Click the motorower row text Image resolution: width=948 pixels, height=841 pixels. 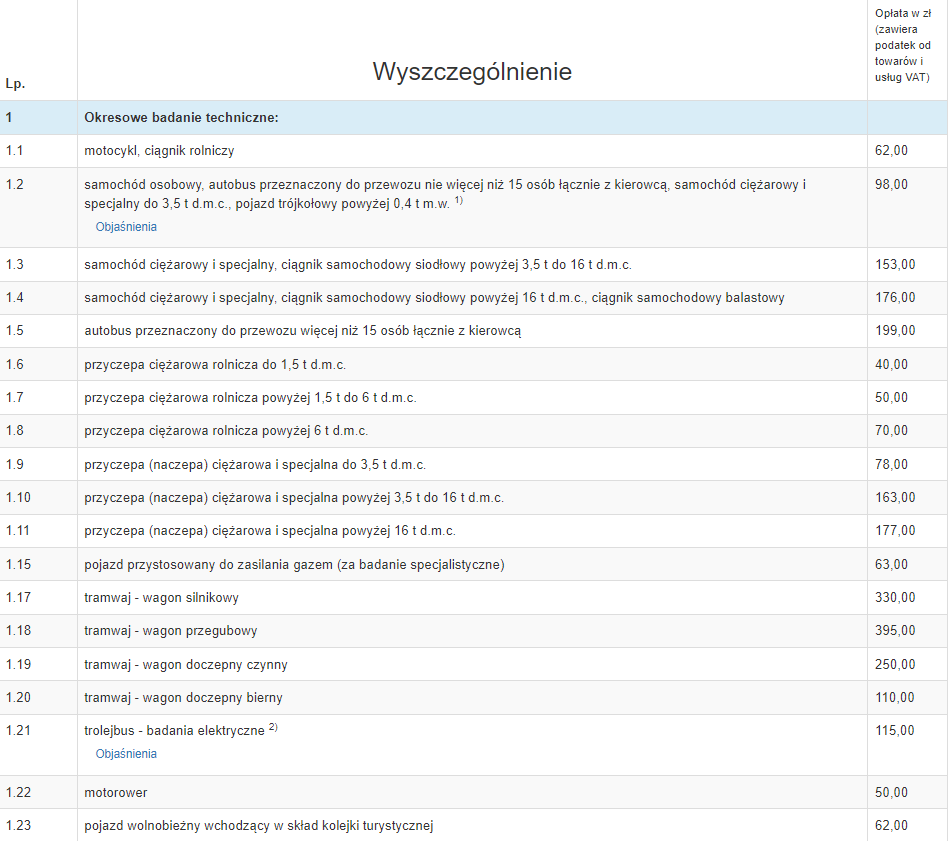pos(116,793)
